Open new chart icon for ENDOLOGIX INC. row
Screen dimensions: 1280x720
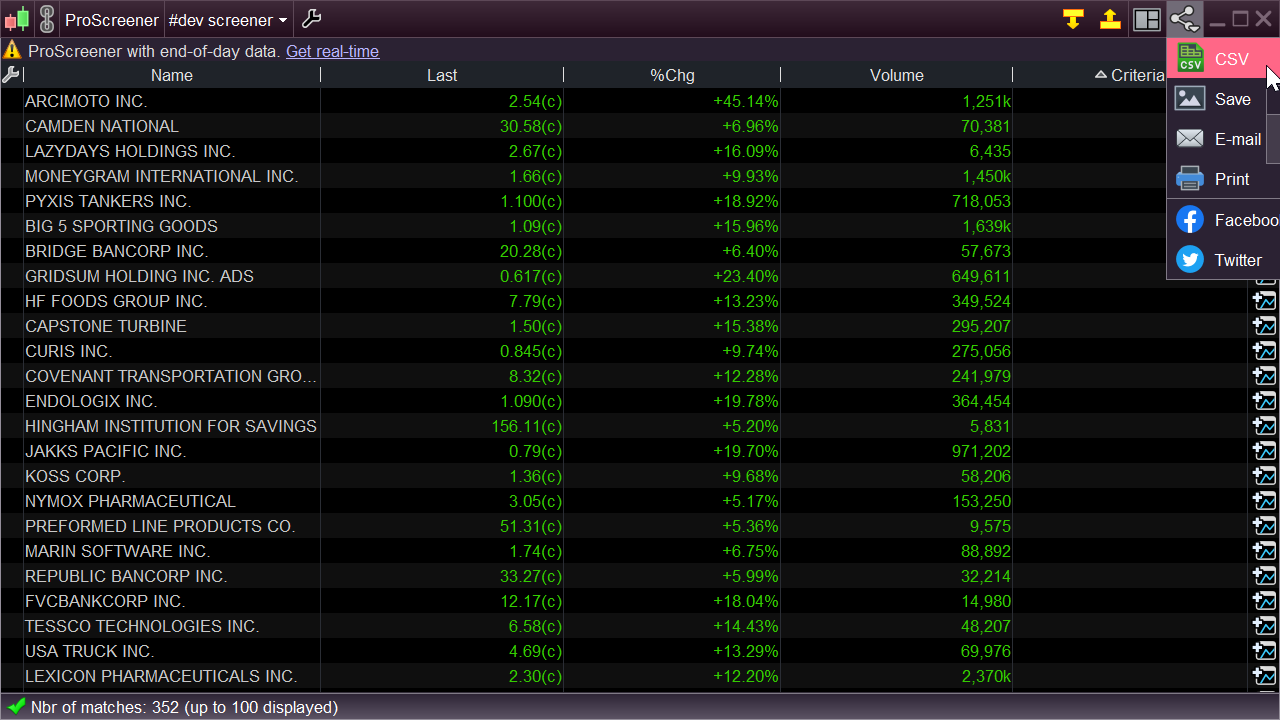1265,401
